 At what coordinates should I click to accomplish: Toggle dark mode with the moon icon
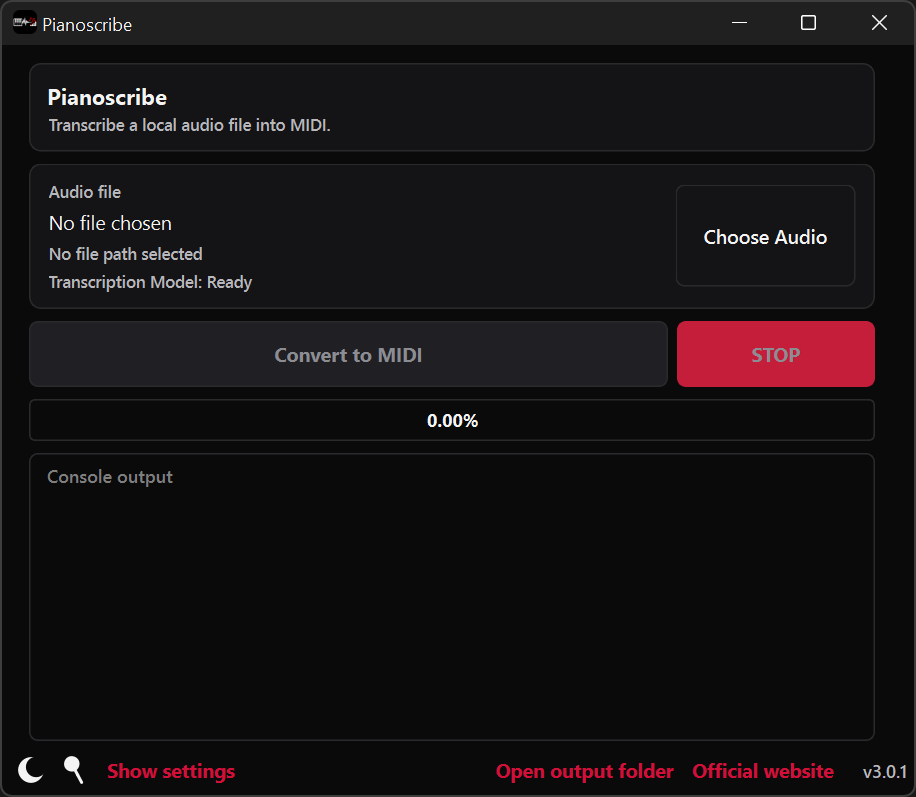click(30, 770)
